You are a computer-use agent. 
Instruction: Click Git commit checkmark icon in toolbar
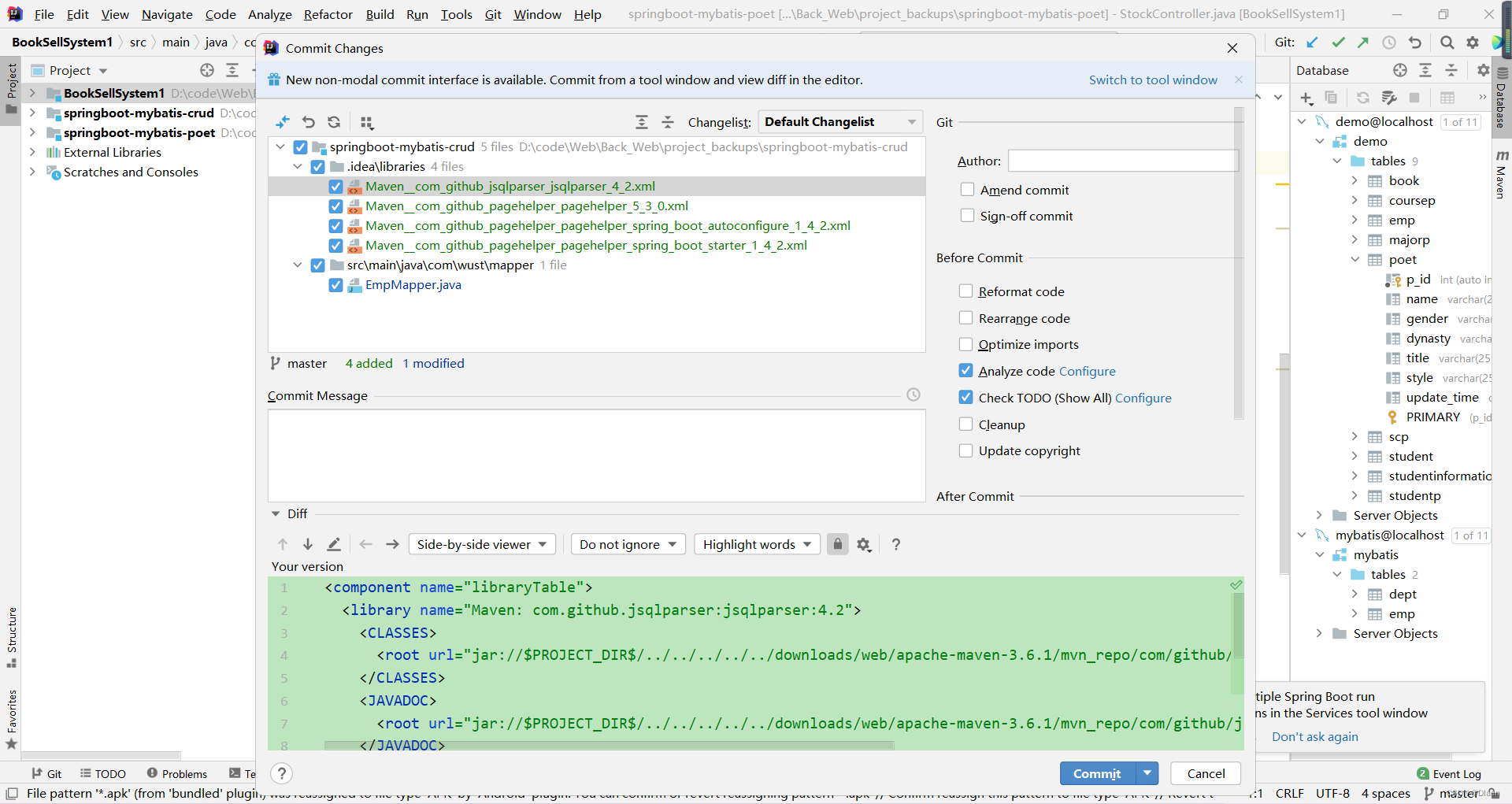click(x=1338, y=43)
